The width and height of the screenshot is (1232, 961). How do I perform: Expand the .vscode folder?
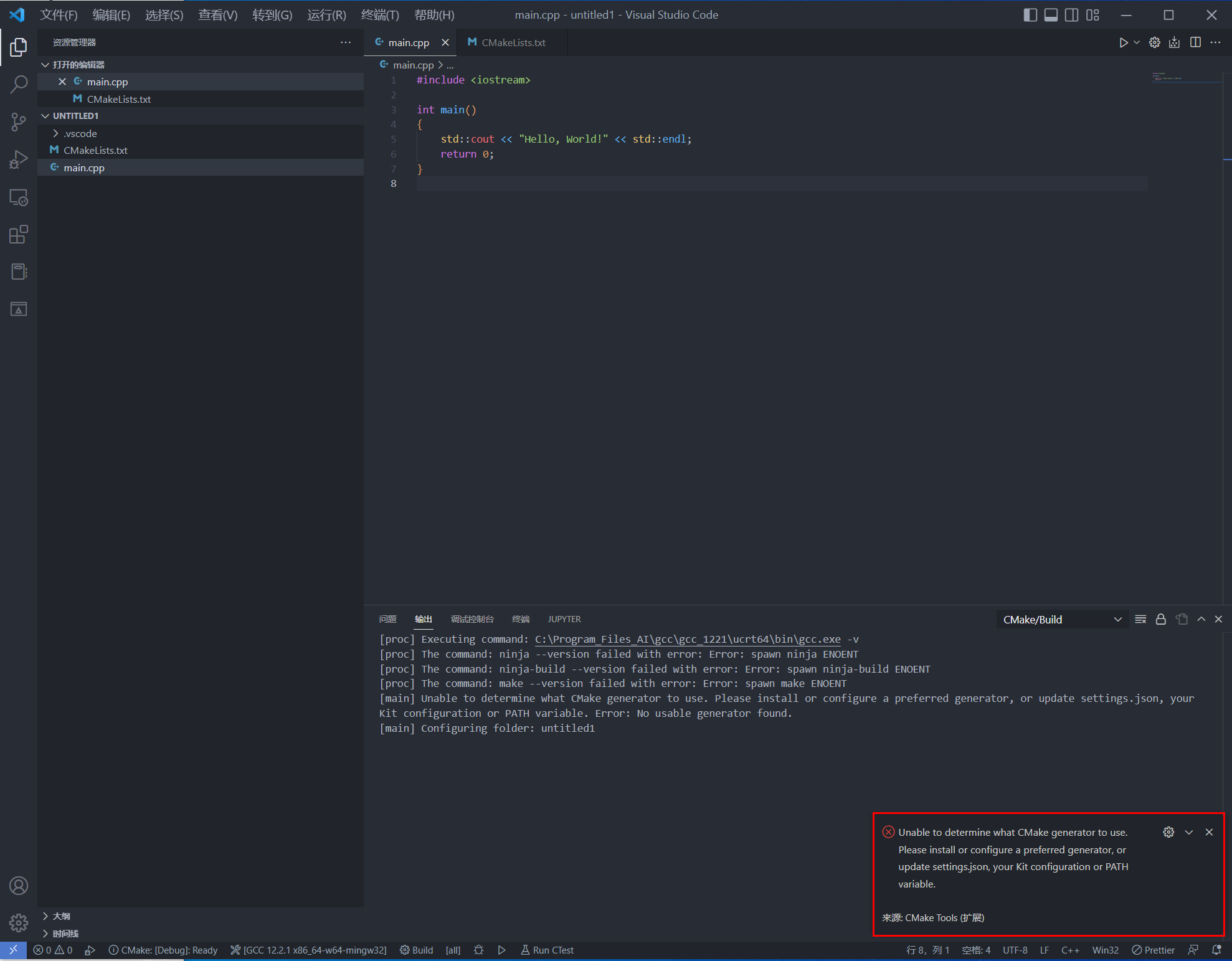tap(80, 133)
